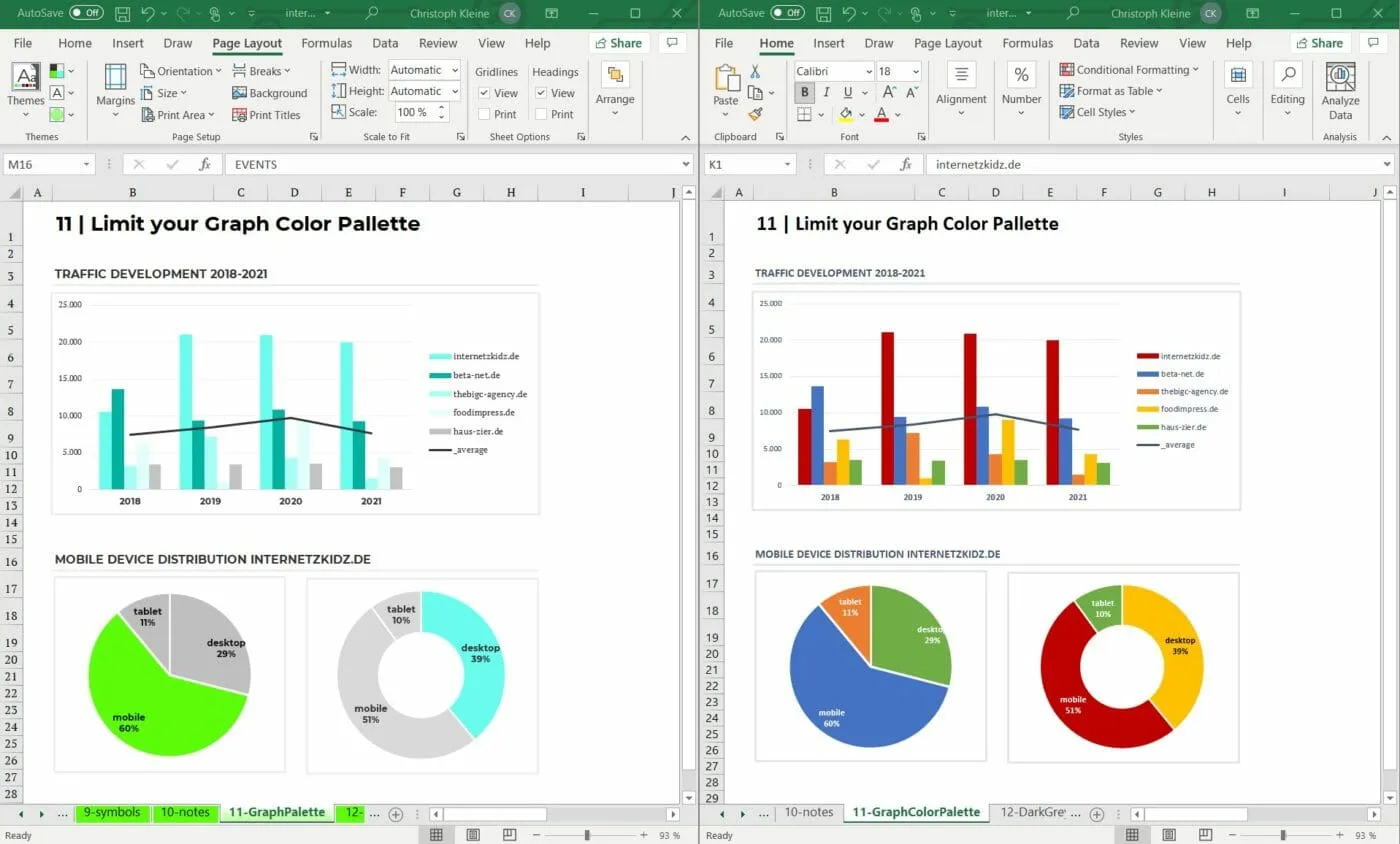The width and height of the screenshot is (1400, 844).
Task: Open the font size dropdown showing 18
Action: 898,71
